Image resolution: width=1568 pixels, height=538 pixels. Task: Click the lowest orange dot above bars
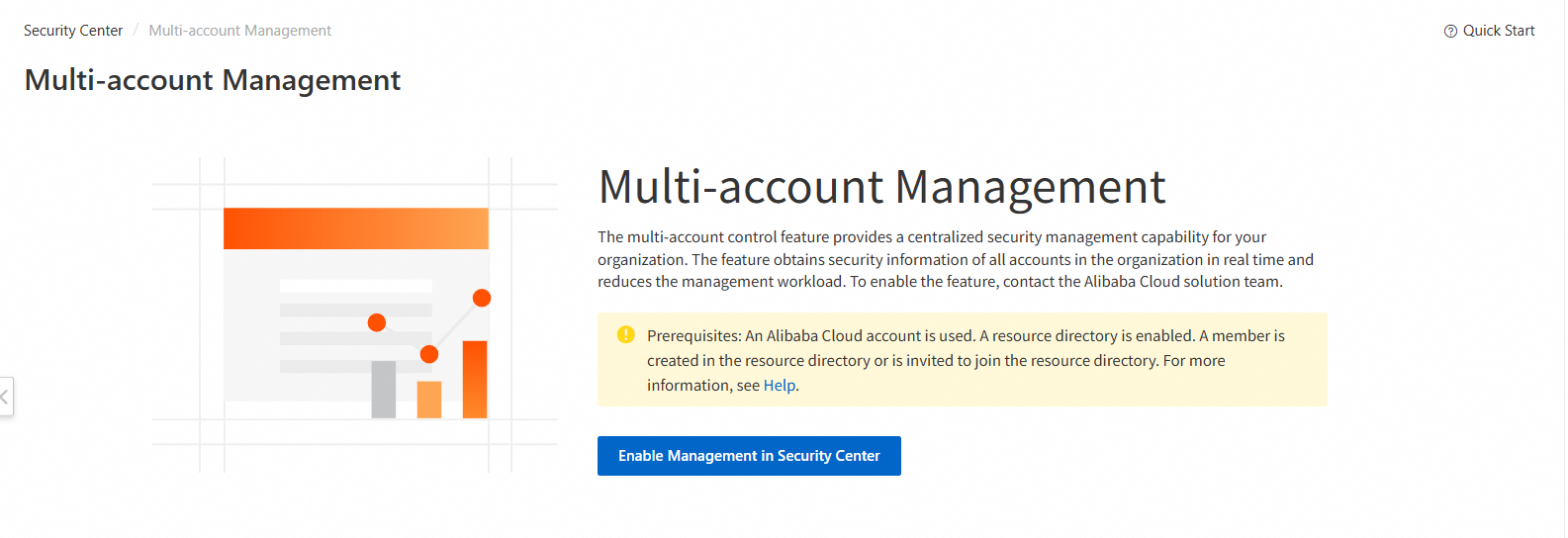[429, 354]
